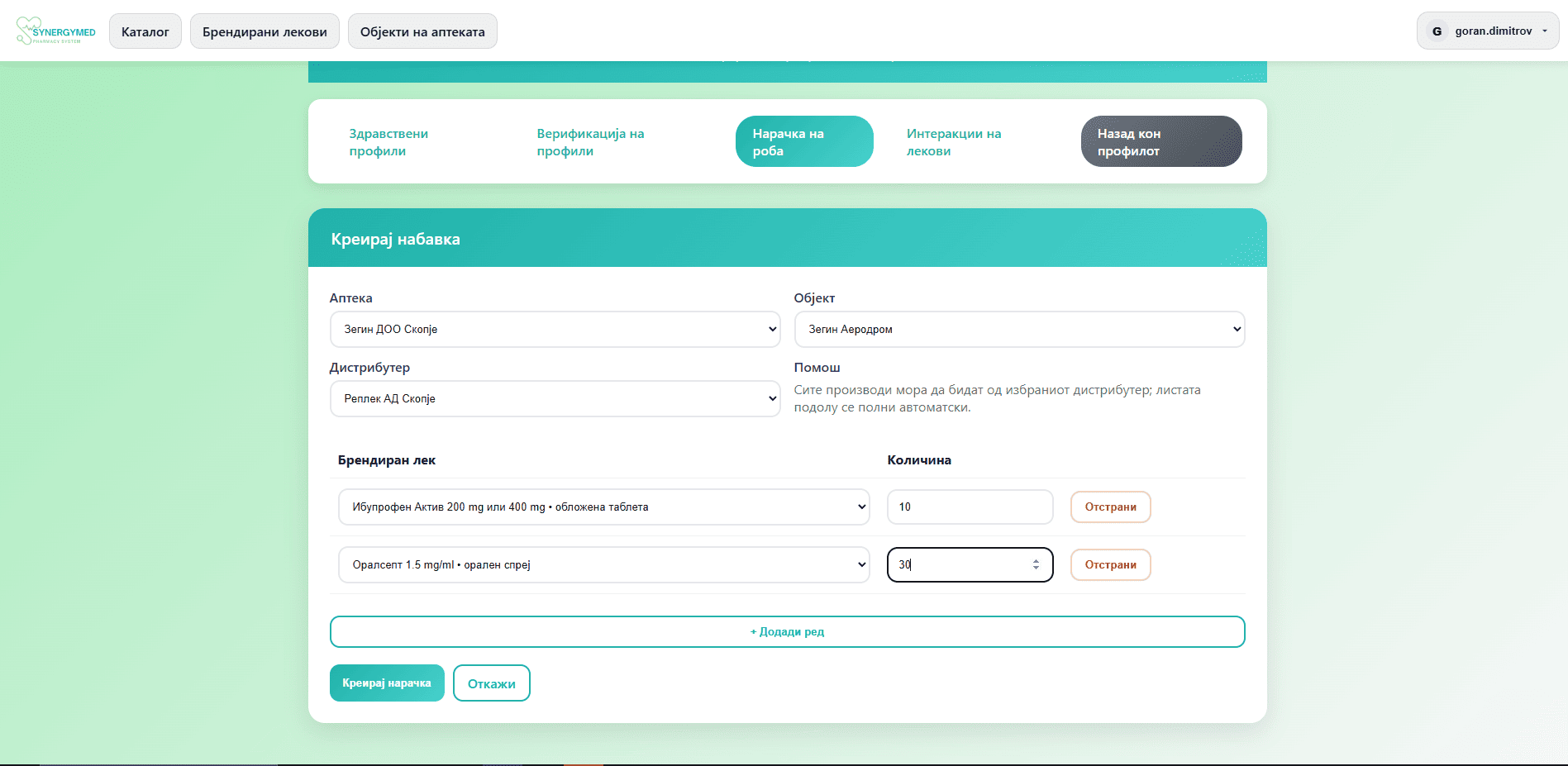Expand the Објект dropdown
1568x766 pixels.
[x=1018, y=329]
